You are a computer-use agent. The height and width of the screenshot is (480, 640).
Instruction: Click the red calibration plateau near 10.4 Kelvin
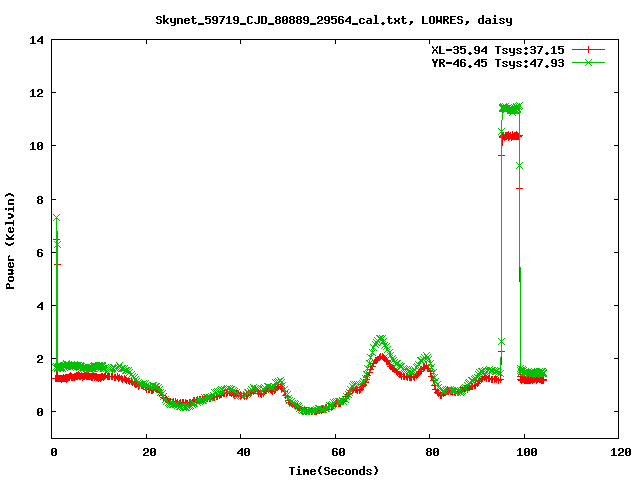click(x=511, y=136)
